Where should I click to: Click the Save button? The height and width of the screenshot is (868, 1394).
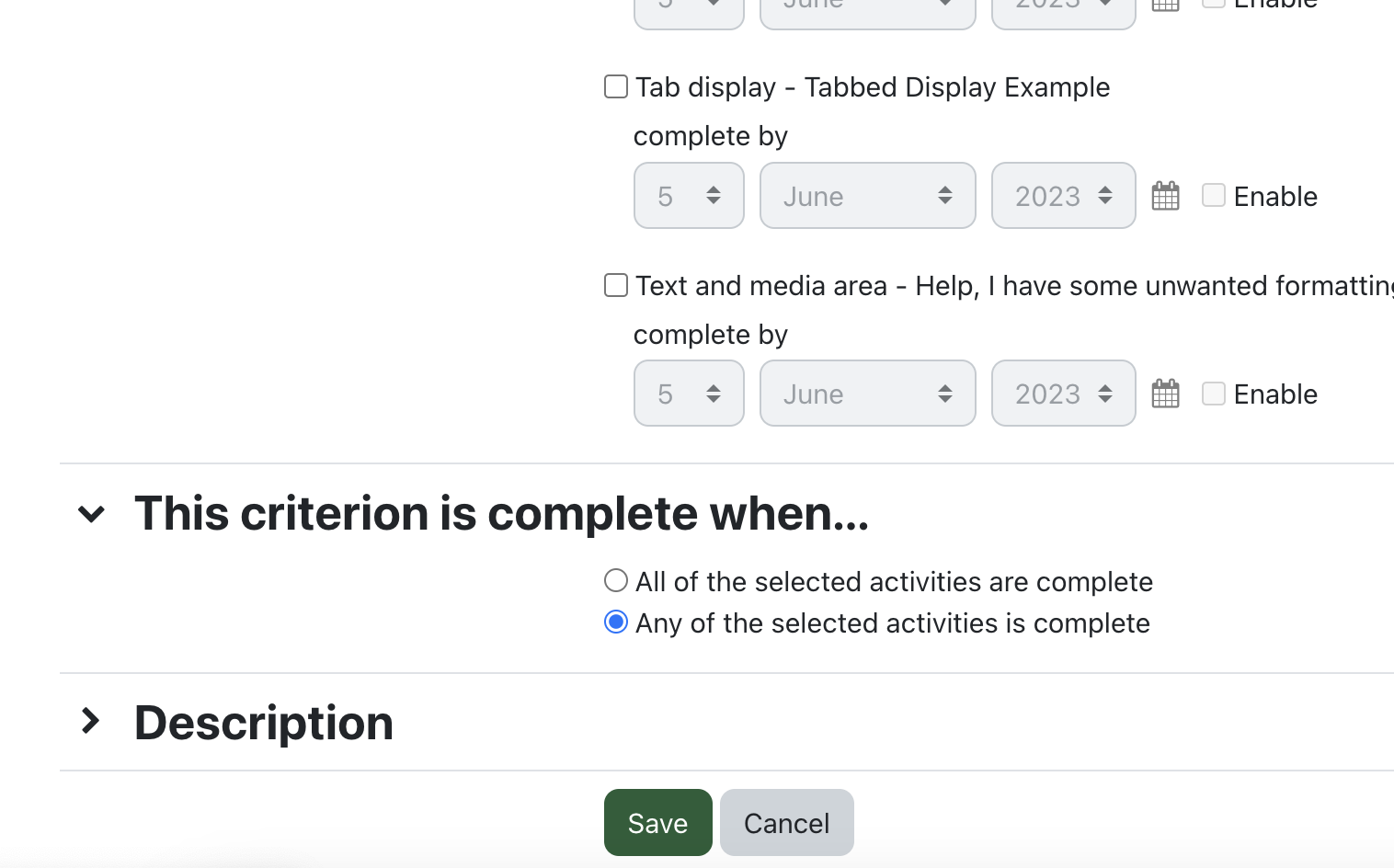[x=657, y=823]
